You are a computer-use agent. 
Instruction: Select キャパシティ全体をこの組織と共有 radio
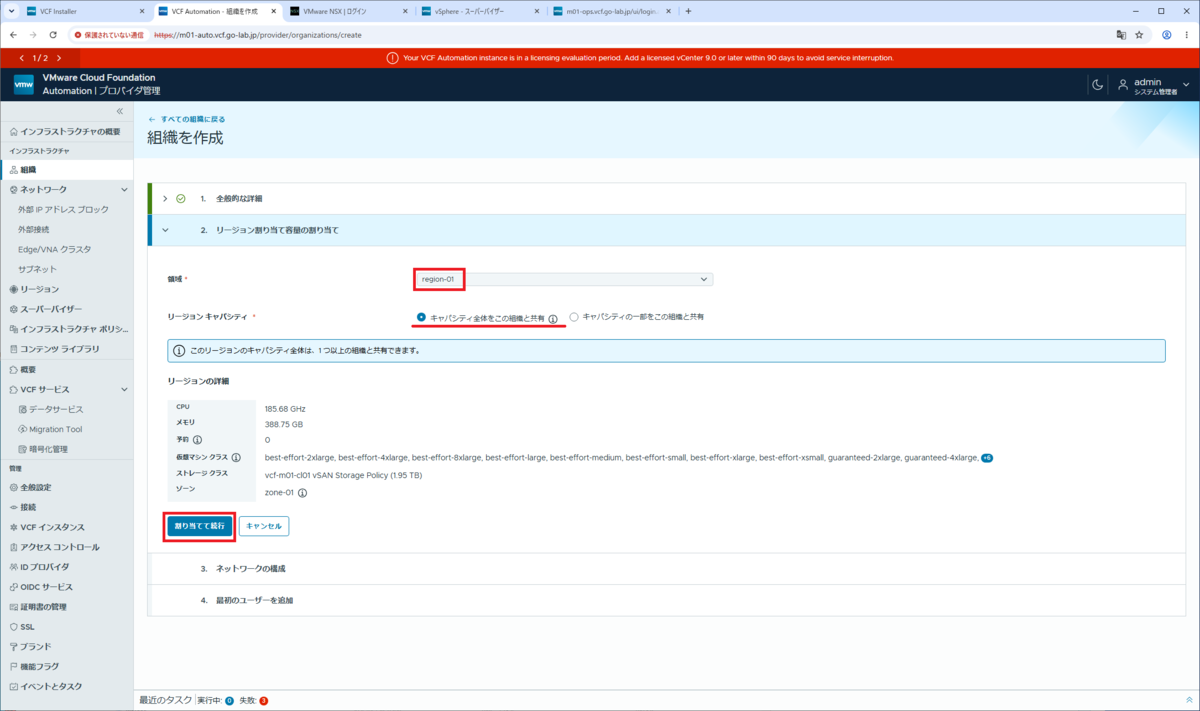421,317
